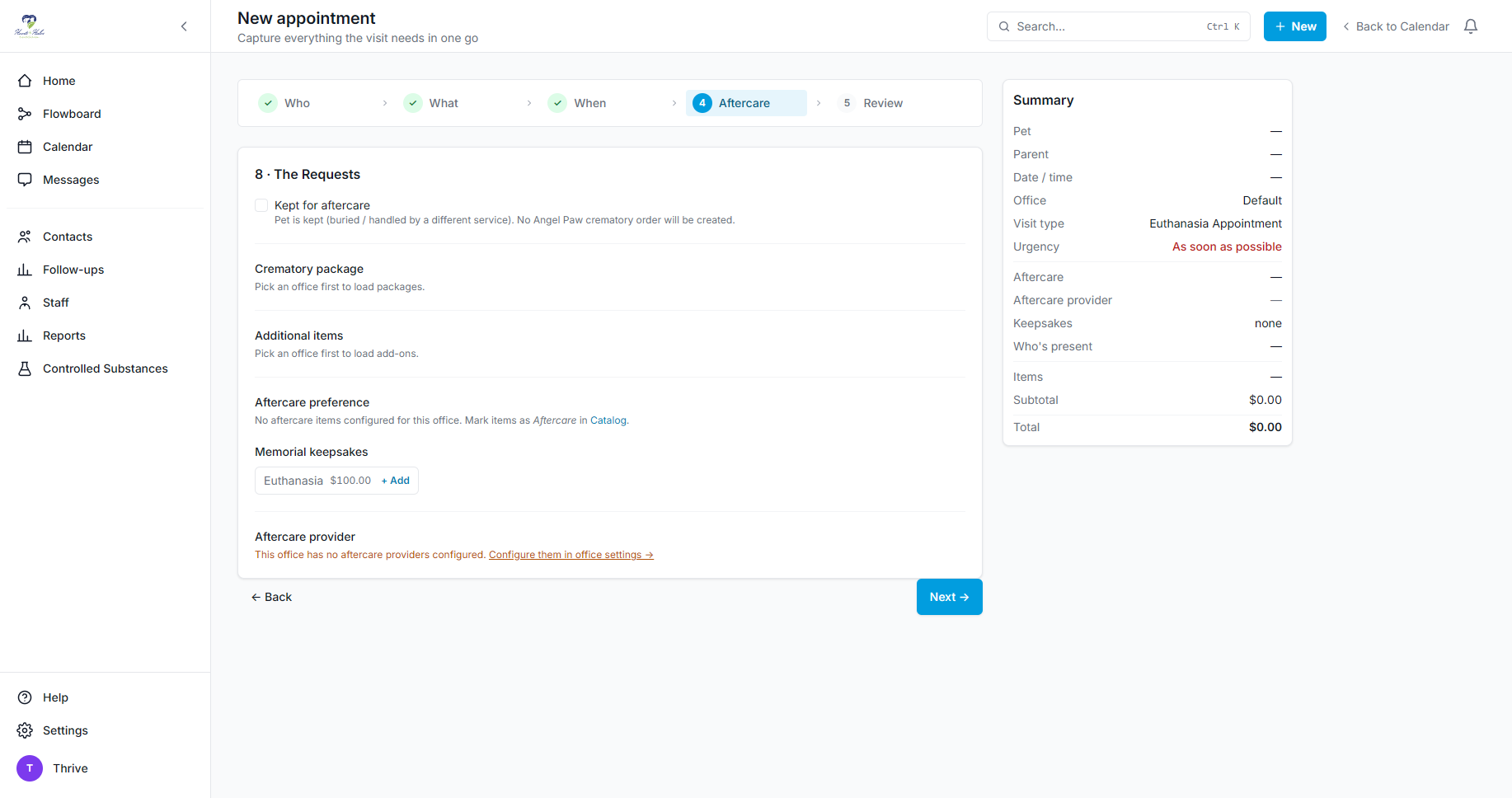Screen dimensions: 1512x798
Task: Go to the What step
Action: 457,103
